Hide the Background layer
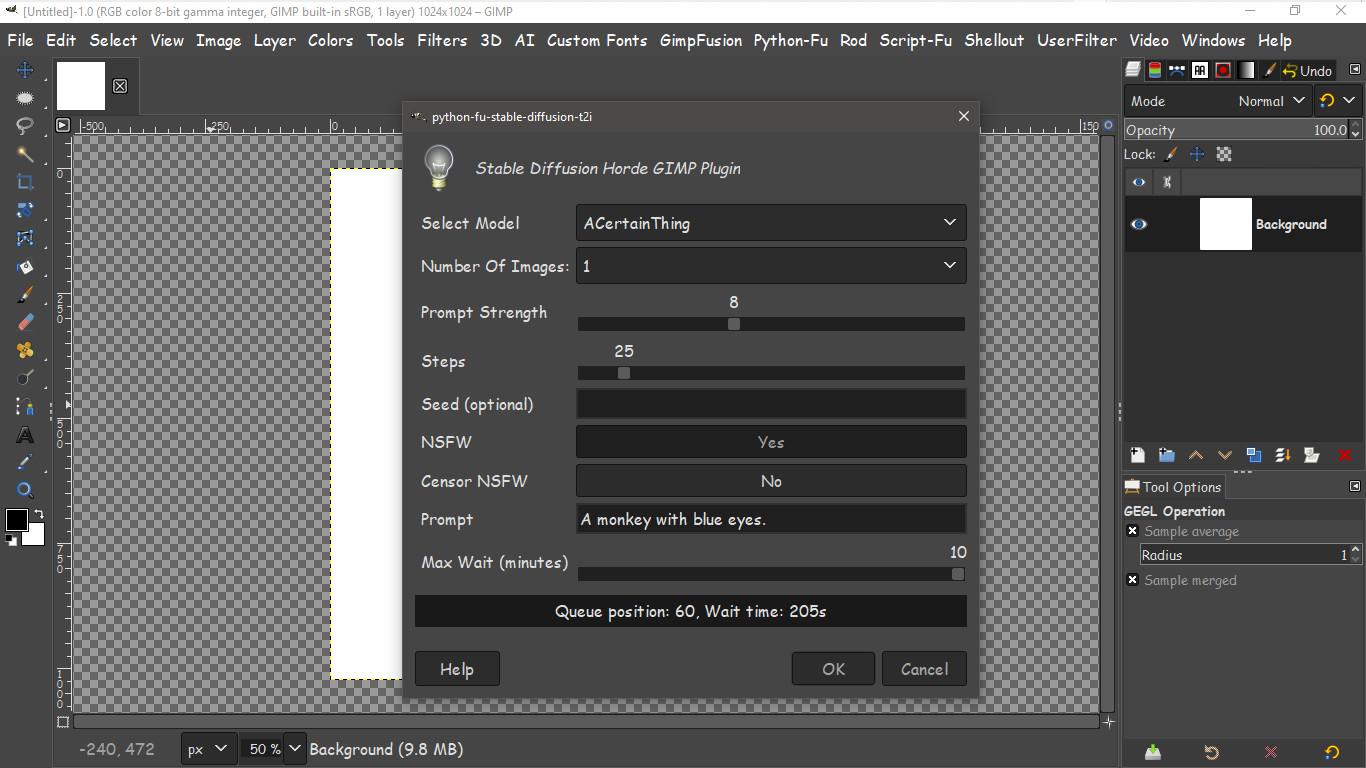 click(1139, 224)
